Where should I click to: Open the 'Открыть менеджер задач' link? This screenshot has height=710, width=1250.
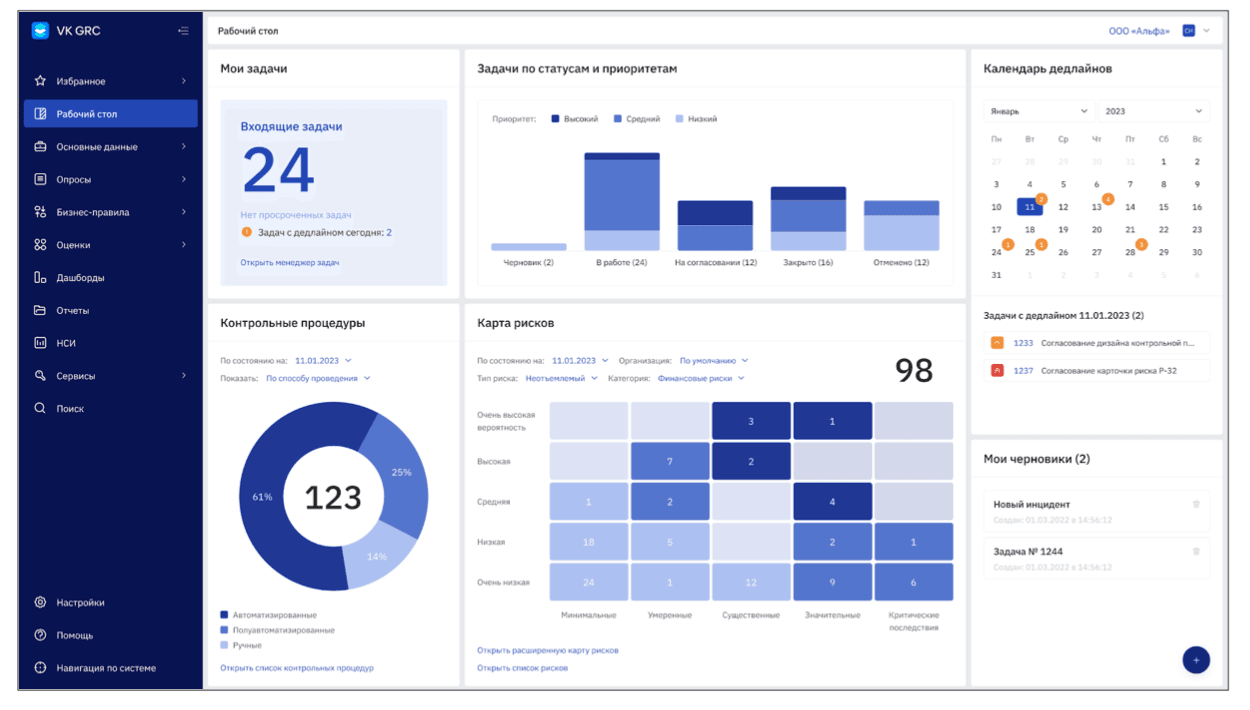(x=289, y=263)
